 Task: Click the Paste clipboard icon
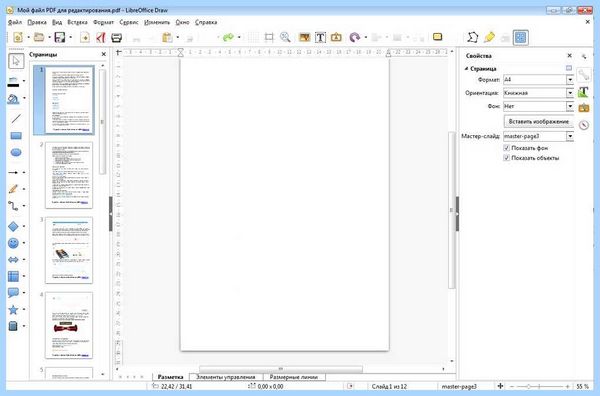pos(167,37)
